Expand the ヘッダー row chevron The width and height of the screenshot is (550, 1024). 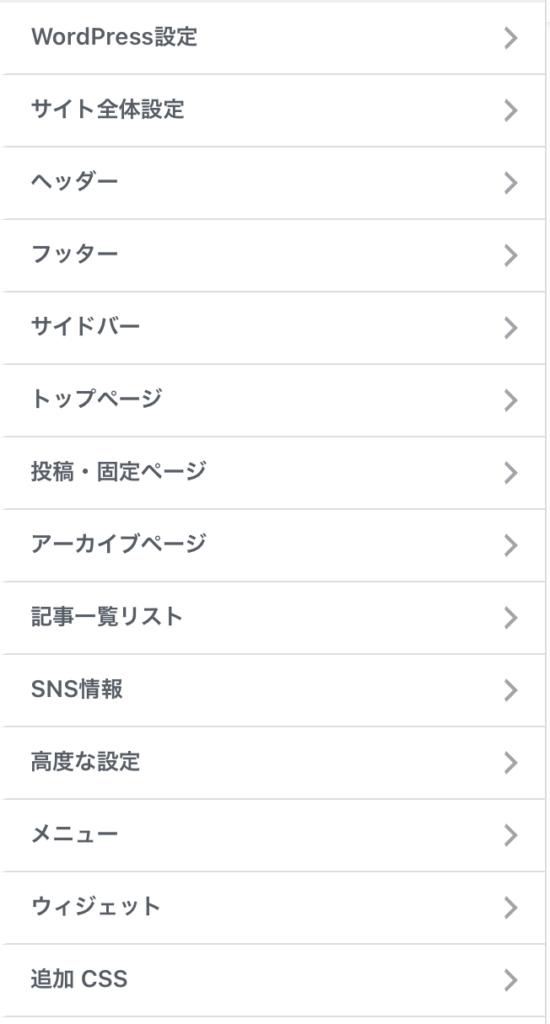pos(511,183)
